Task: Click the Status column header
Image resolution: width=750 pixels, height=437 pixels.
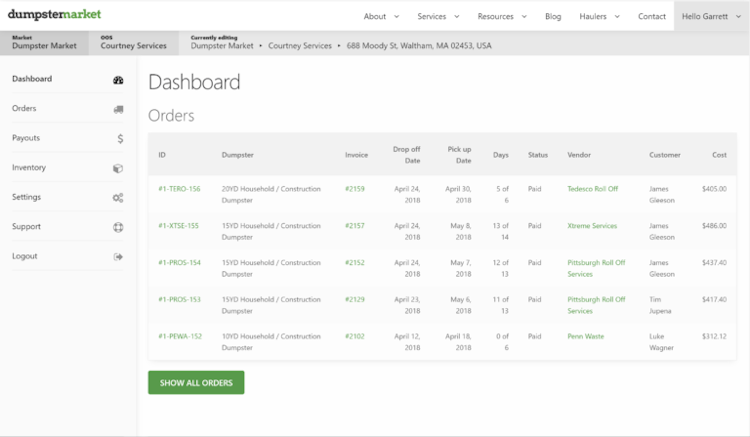Action: tap(538, 155)
